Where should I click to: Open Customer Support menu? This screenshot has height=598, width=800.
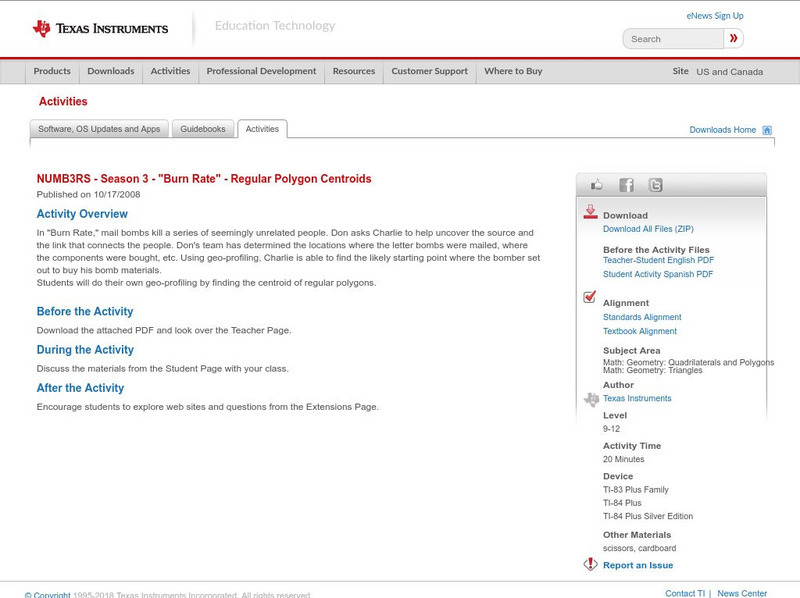pos(430,71)
